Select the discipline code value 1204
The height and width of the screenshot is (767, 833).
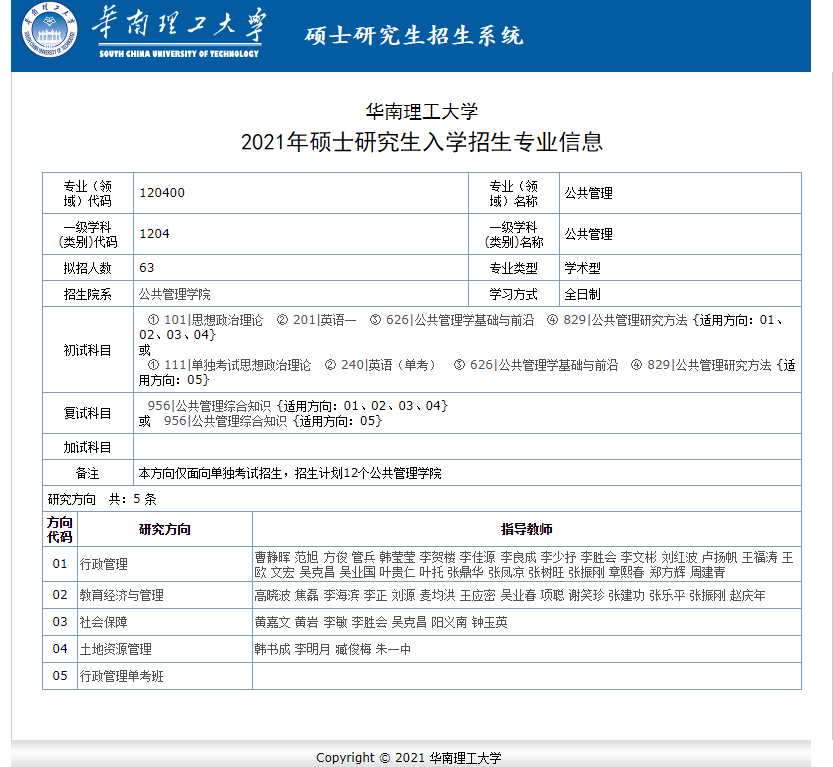[x=154, y=234]
